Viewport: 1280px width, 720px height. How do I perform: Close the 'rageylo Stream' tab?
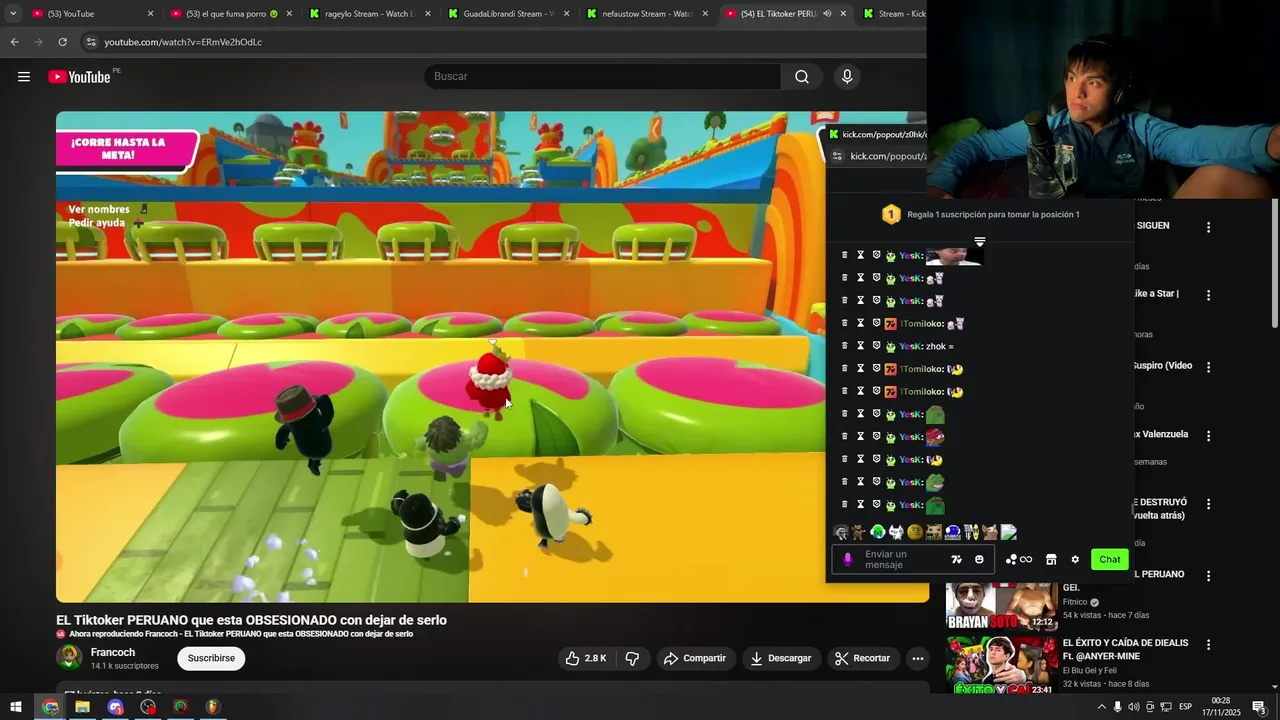(428, 14)
